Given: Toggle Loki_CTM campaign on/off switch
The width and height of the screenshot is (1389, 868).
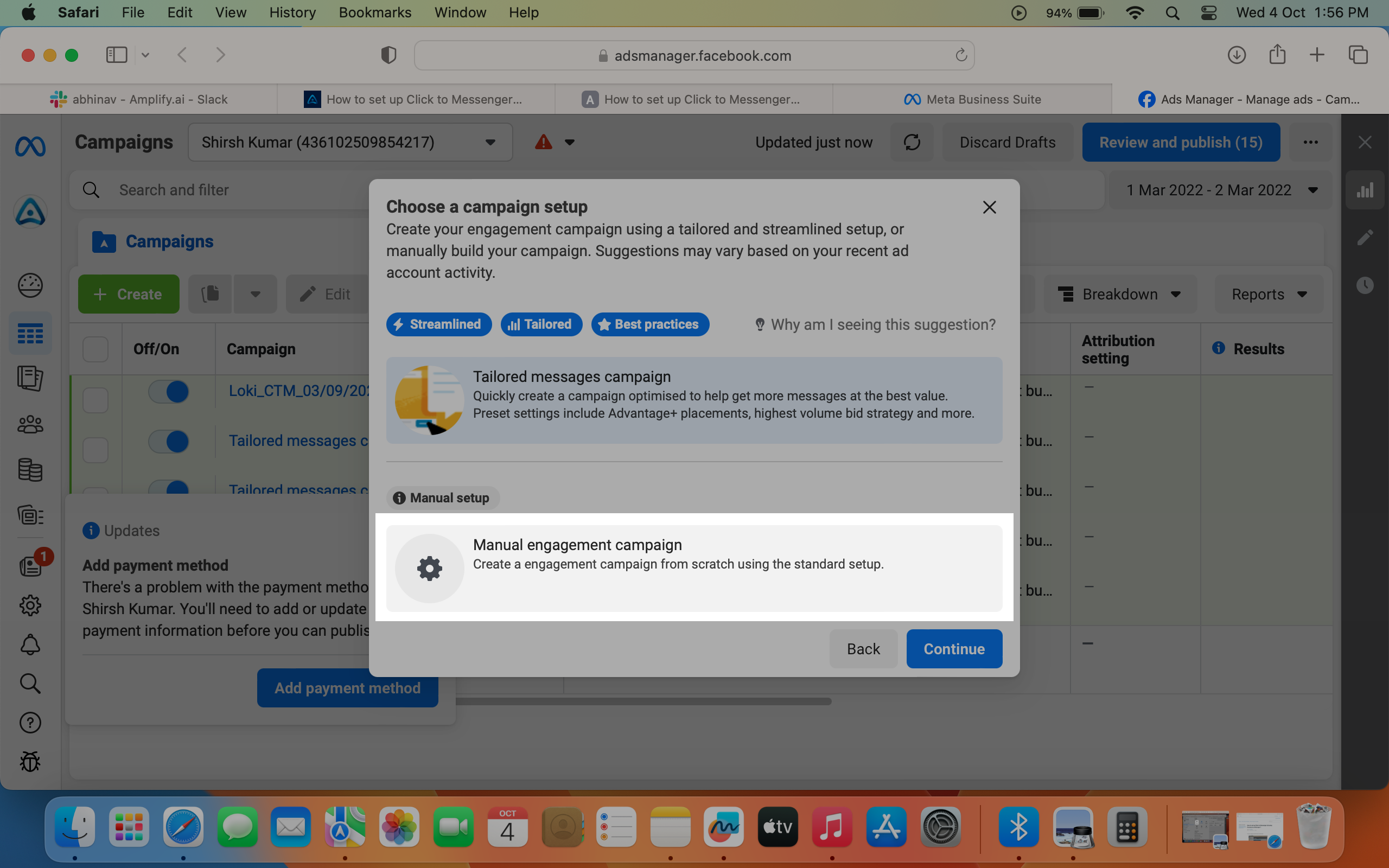Looking at the screenshot, I should pos(169,392).
